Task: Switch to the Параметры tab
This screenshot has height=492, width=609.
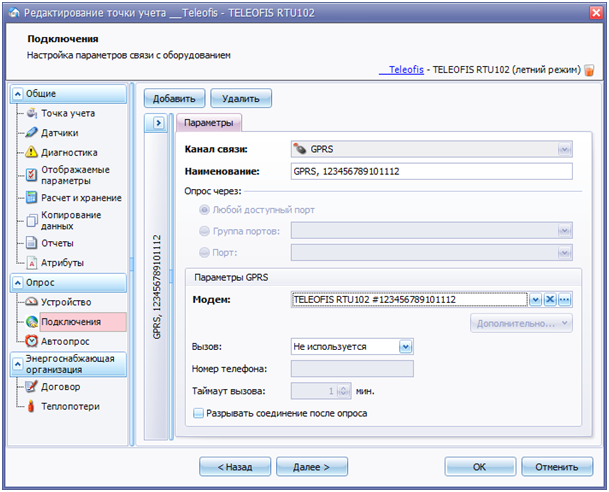Action: pos(209,123)
